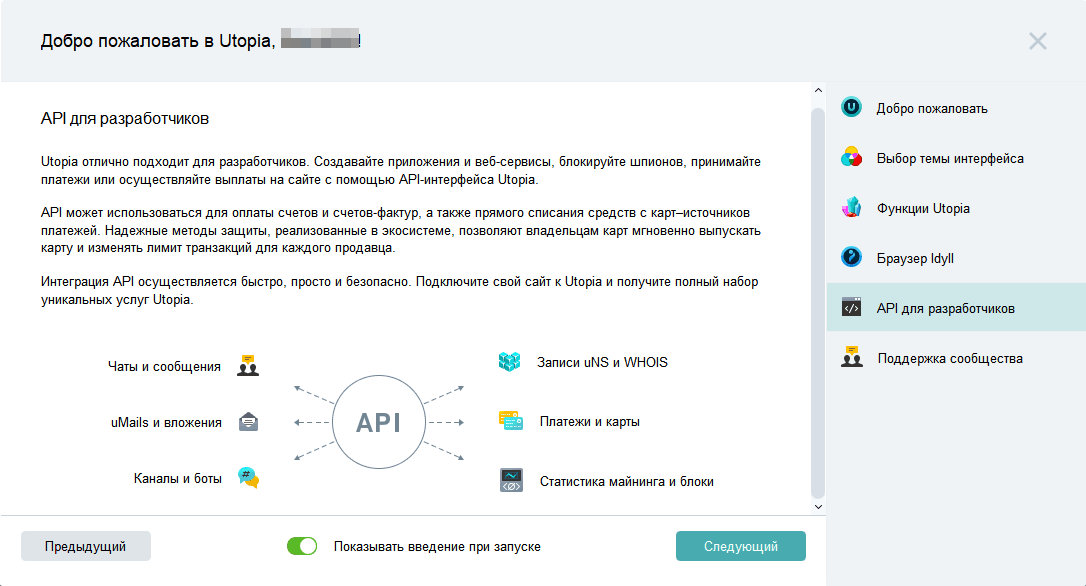Click the uMails и вложения label
Viewport: 1086px width, 586px height.
(x=166, y=423)
